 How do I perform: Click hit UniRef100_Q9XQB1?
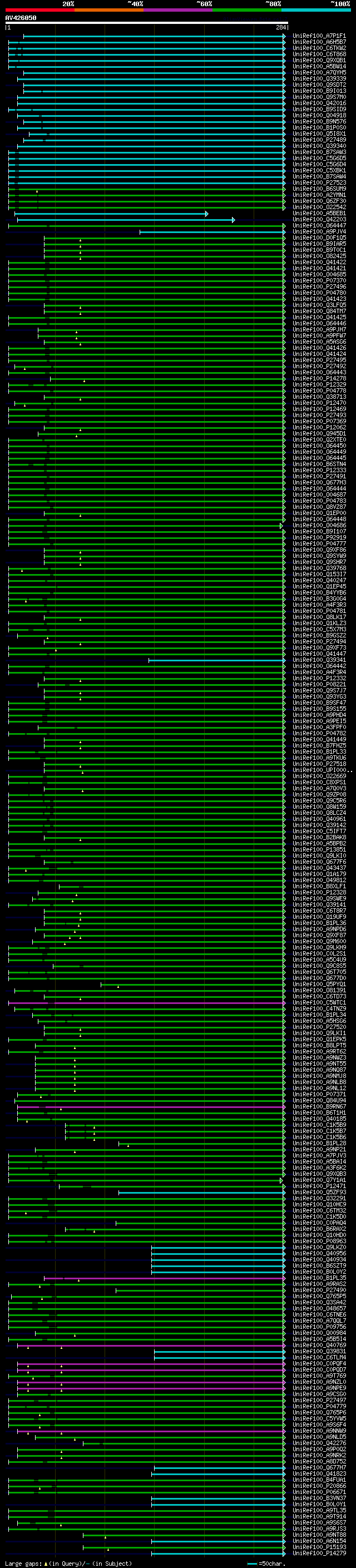tap(319, 60)
